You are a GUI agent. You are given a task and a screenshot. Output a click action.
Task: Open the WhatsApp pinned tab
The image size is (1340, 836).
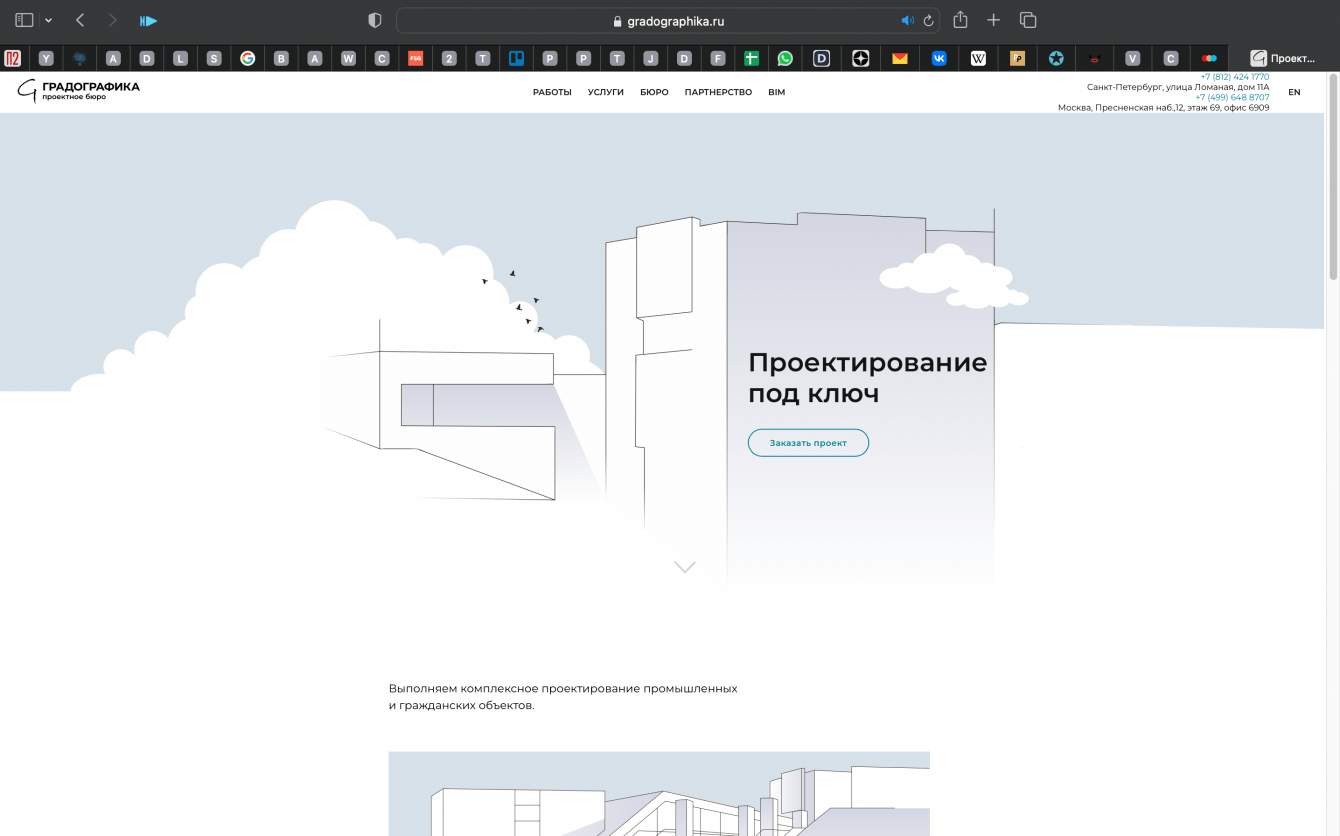pyautogui.click(x=785, y=59)
